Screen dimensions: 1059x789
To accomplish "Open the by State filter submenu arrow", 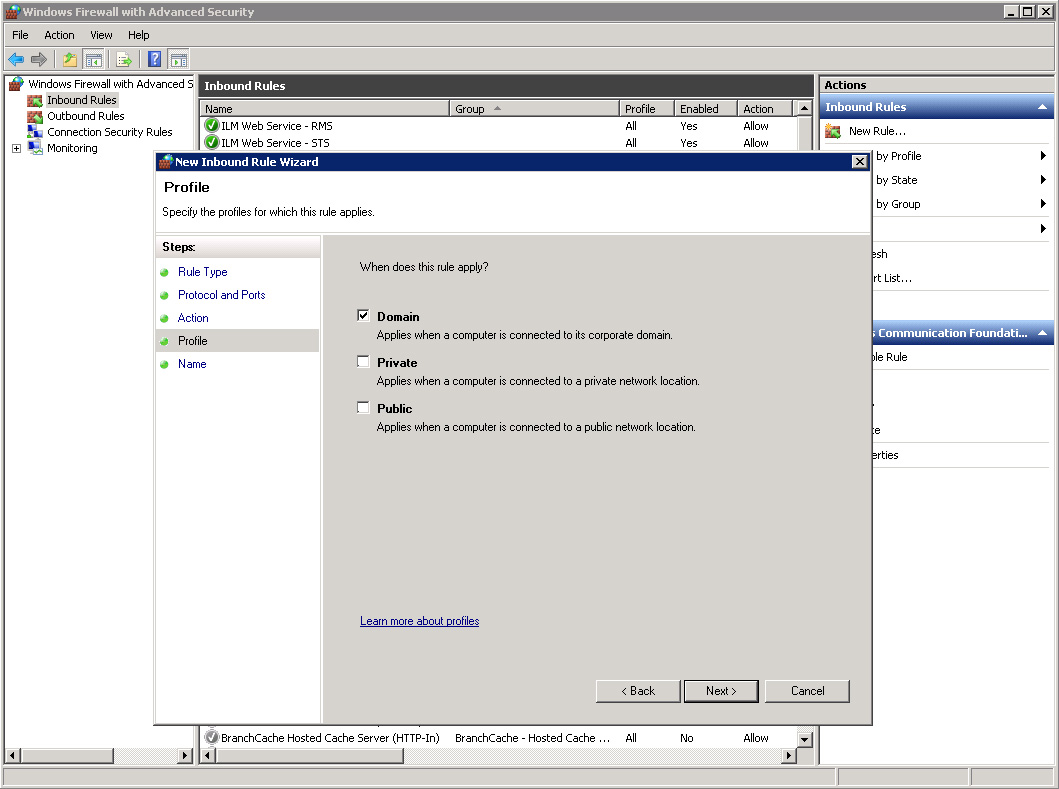I will point(1043,180).
